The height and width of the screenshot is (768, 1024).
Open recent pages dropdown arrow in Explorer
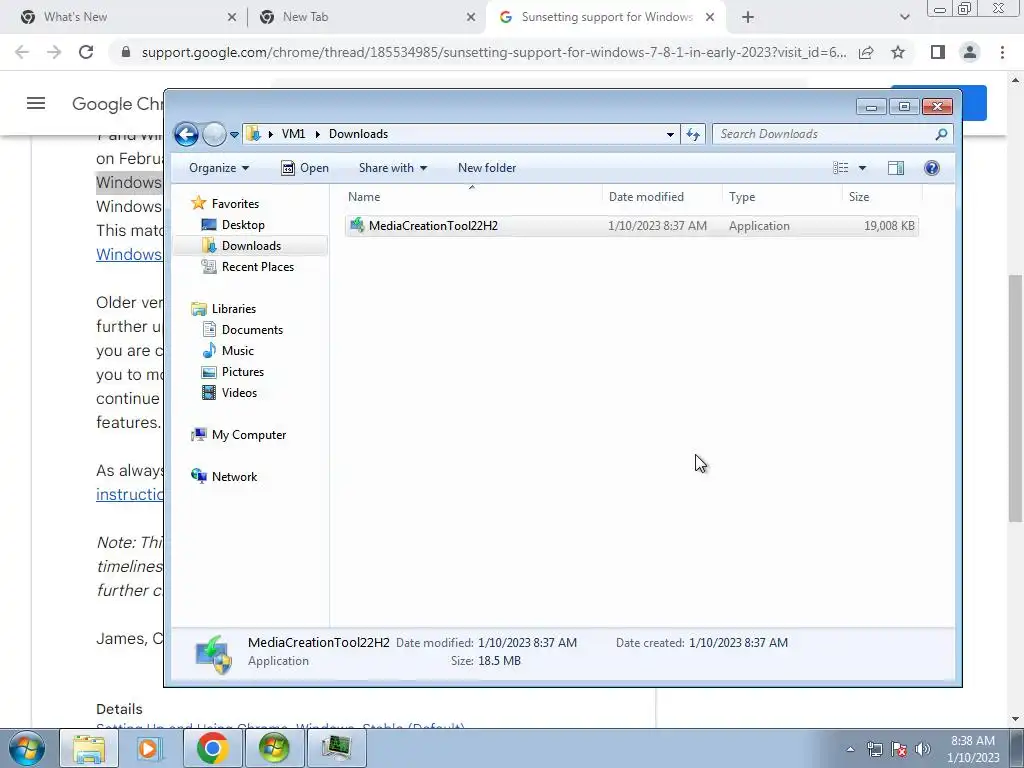pos(234,135)
